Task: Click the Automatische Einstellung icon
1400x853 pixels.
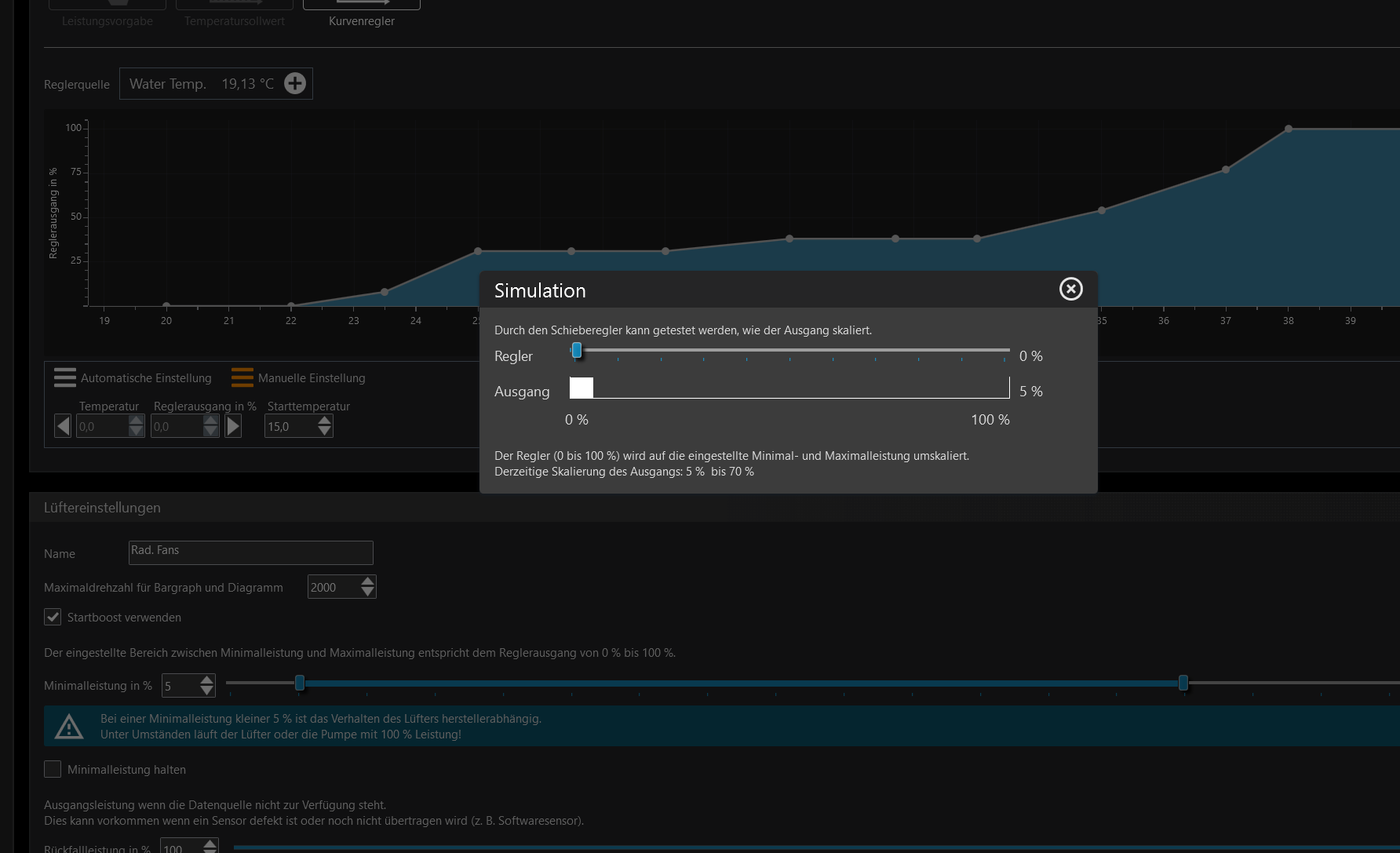Action: coord(65,377)
